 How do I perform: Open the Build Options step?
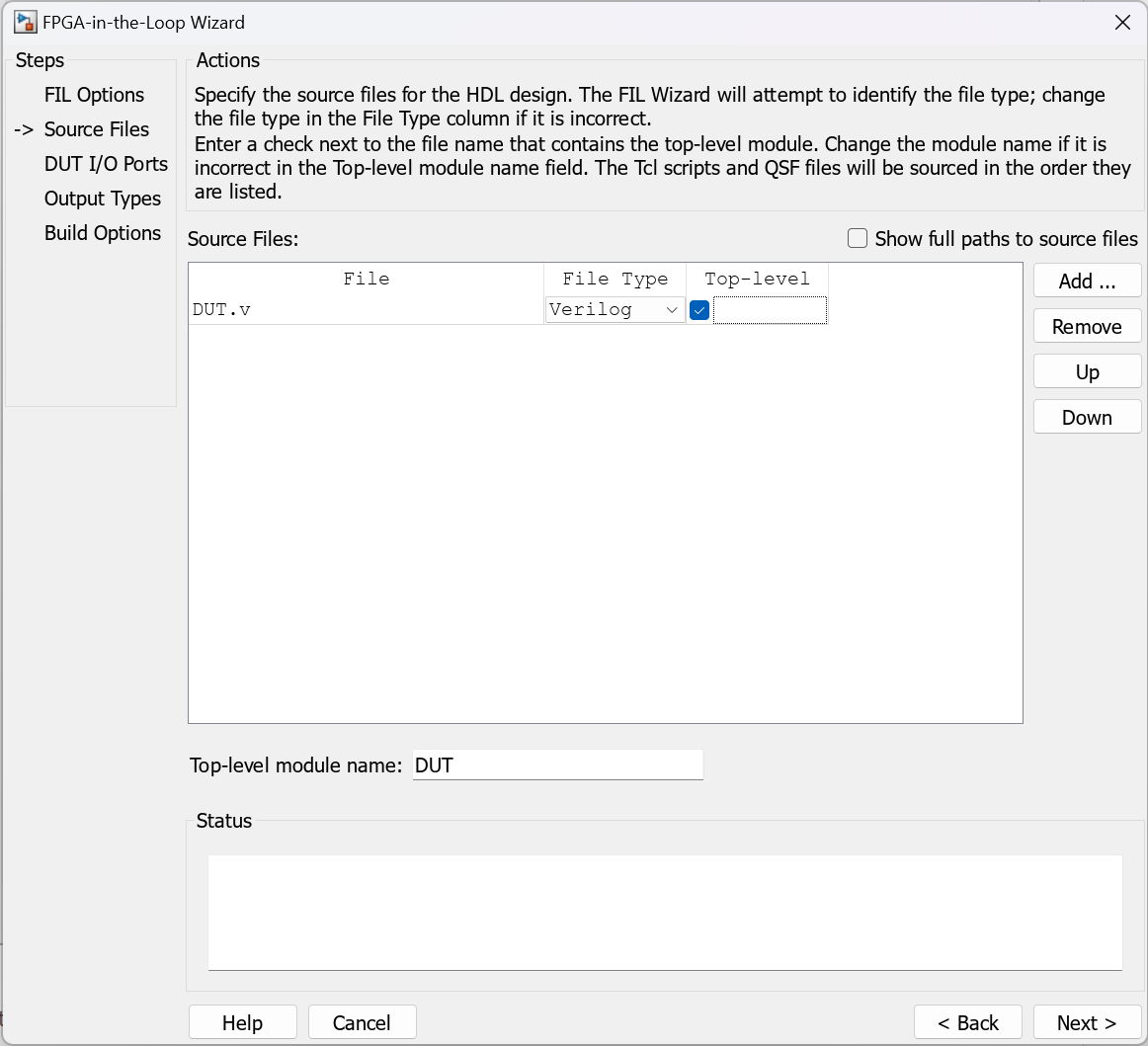coord(102,233)
